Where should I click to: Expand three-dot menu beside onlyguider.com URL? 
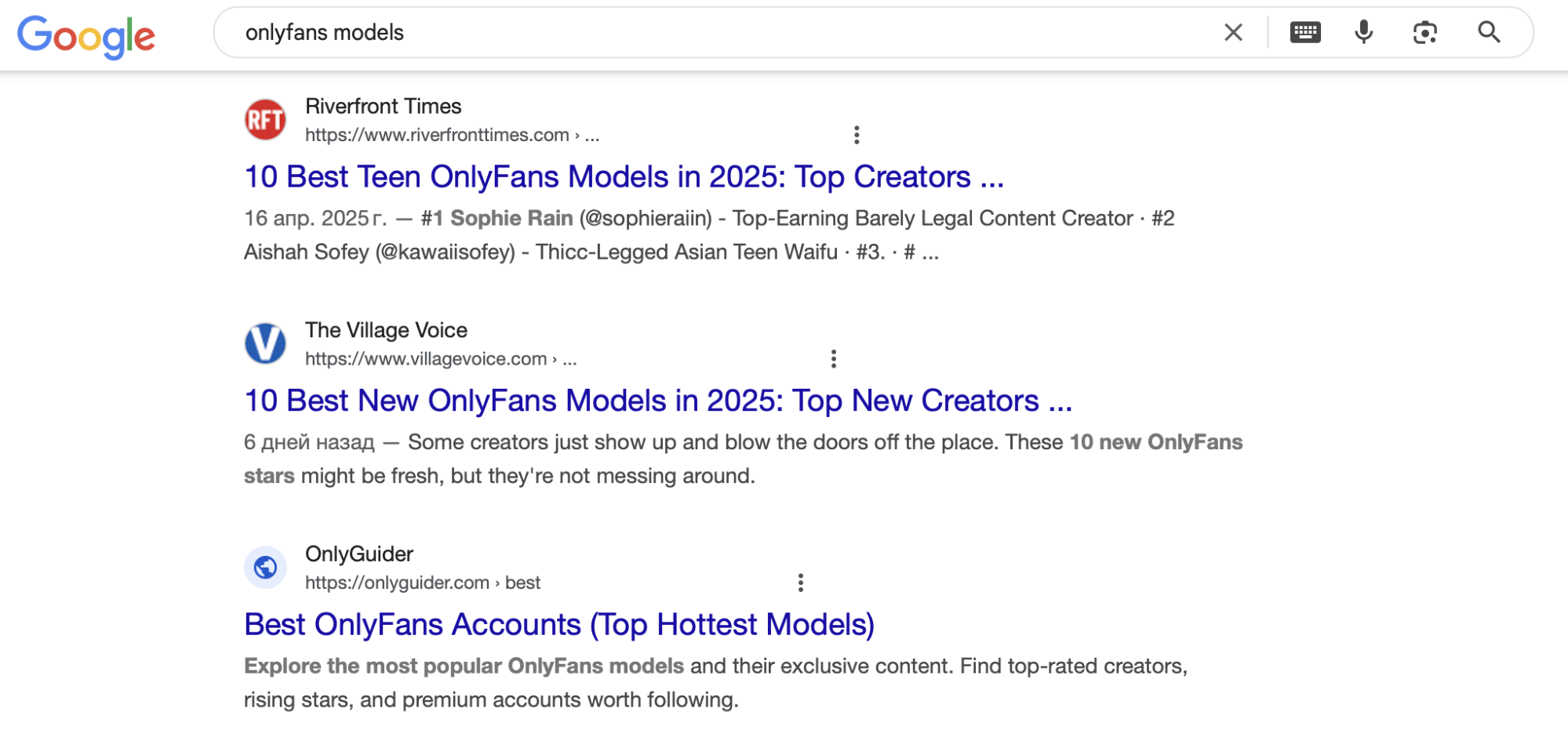pos(800,583)
